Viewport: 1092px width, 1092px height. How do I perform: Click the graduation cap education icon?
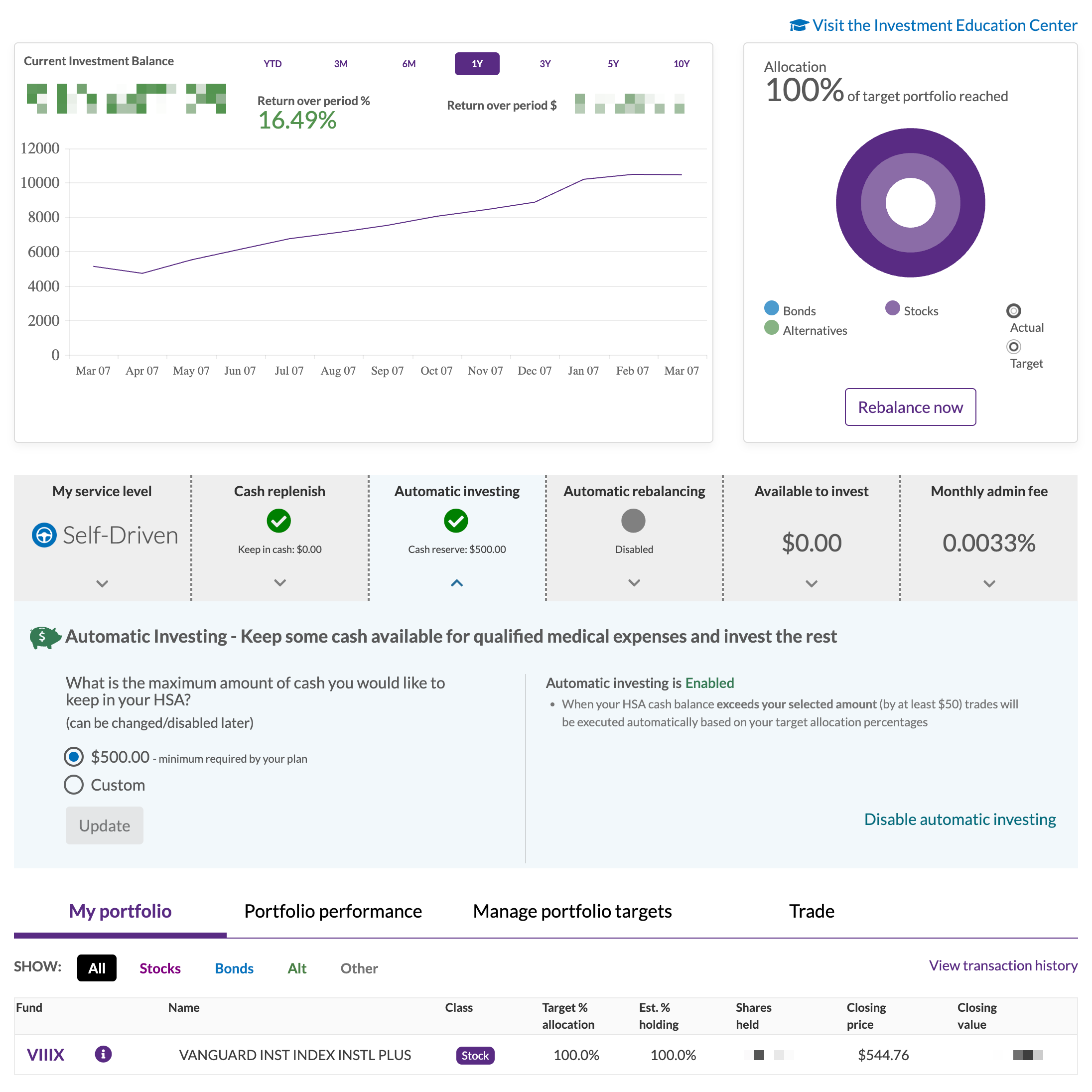point(798,25)
